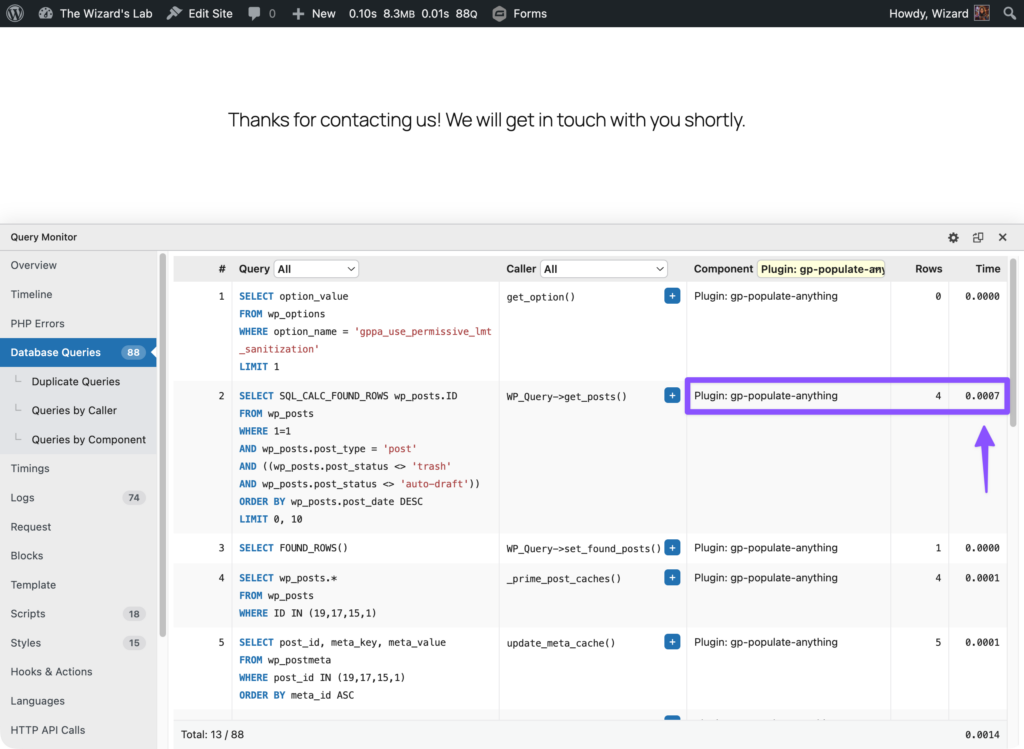The height and width of the screenshot is (749, 1024).
Task: Open the Languages panel
Action: 78,701
